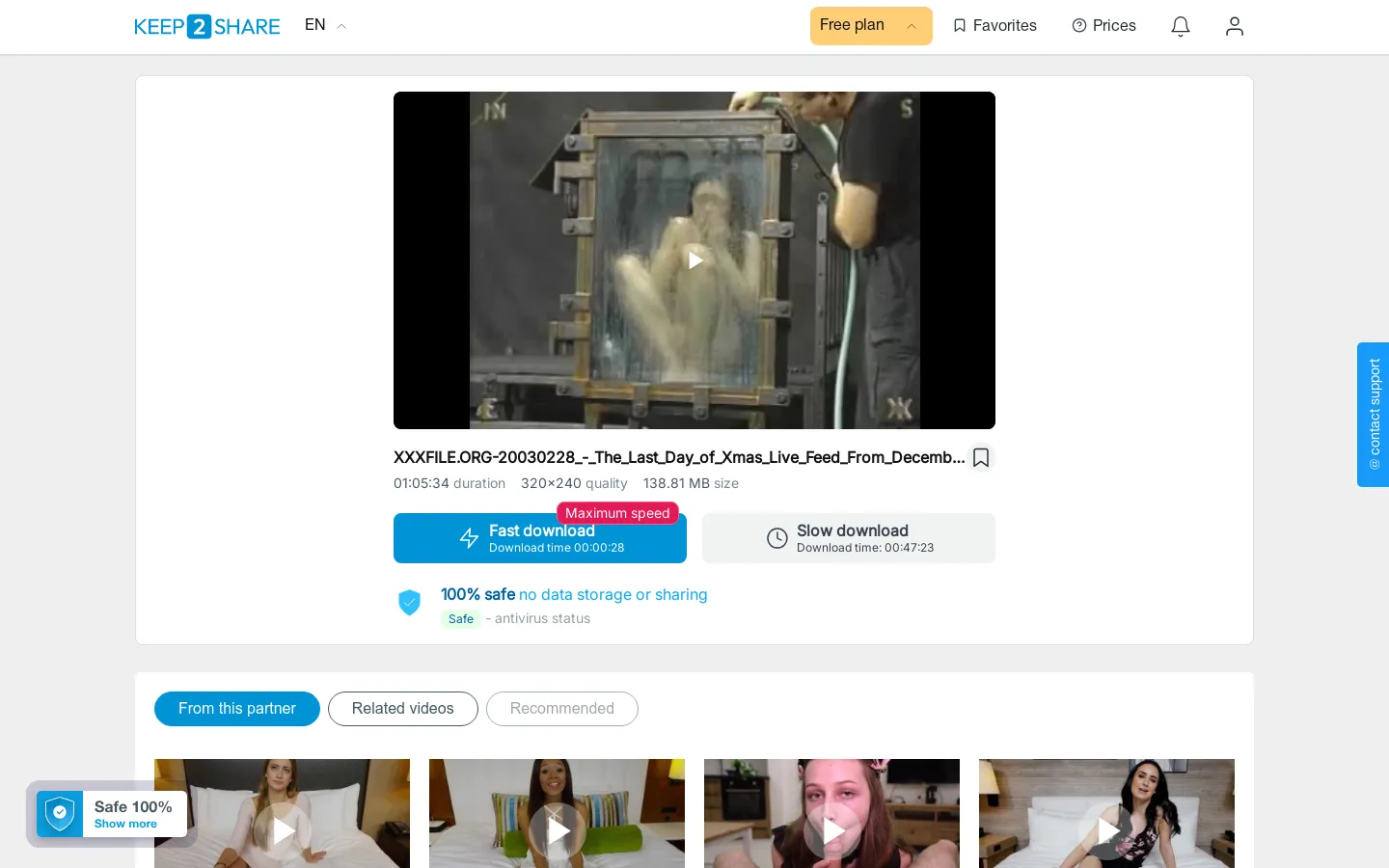Switch to the Related videos tab
Viewport: 1389px width, 868px height.
403,709
